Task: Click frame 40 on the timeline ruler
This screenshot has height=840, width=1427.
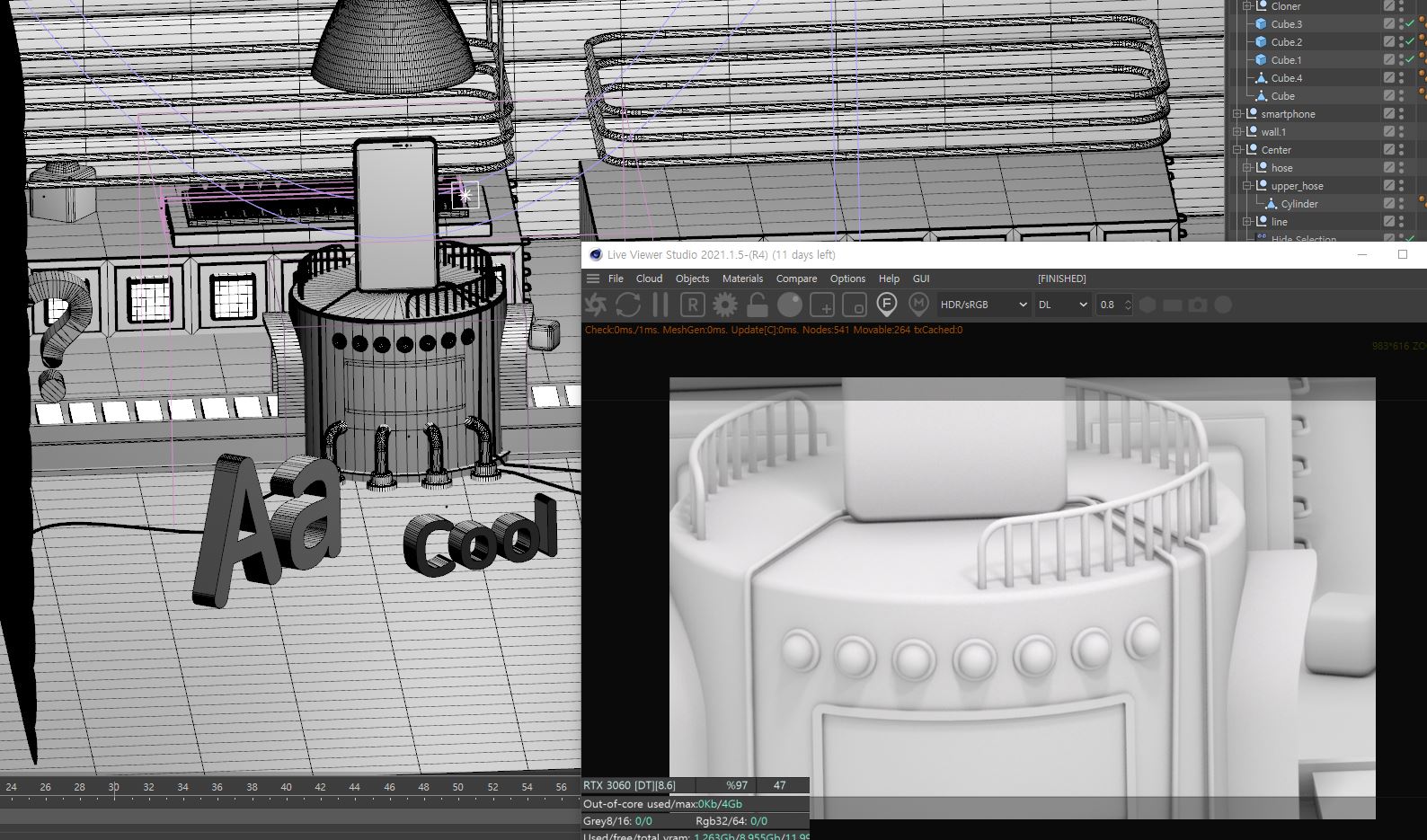Action: [286, 787]
